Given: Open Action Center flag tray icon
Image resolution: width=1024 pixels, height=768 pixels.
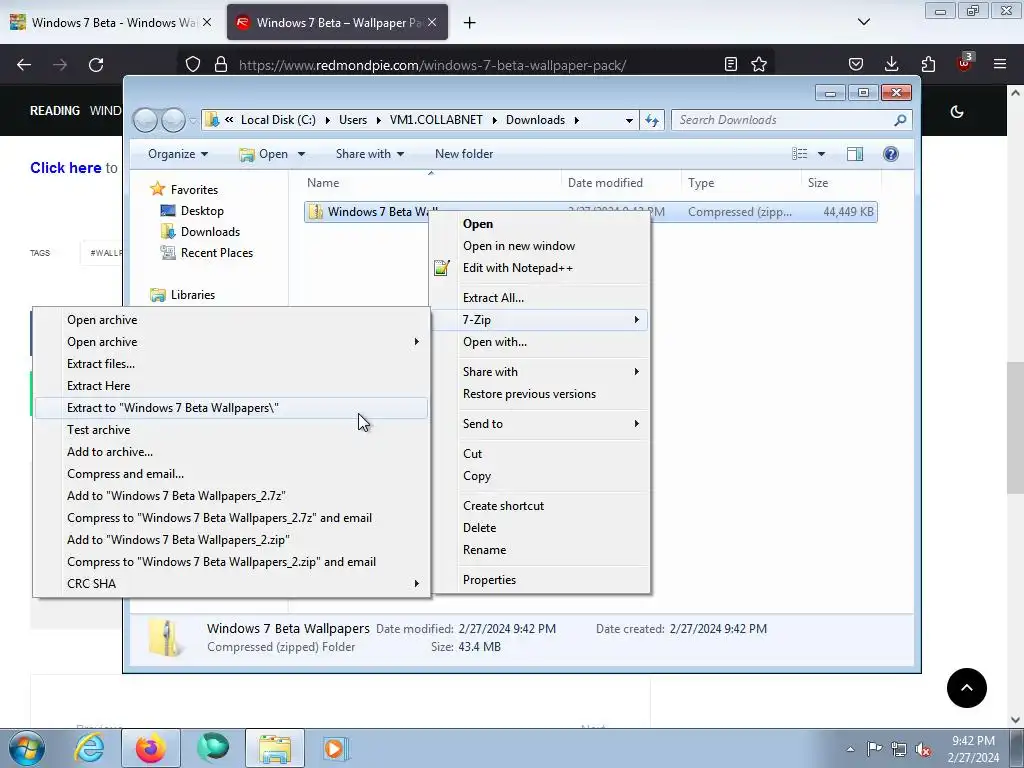Looking at the screenshot, I should [874, 748].
